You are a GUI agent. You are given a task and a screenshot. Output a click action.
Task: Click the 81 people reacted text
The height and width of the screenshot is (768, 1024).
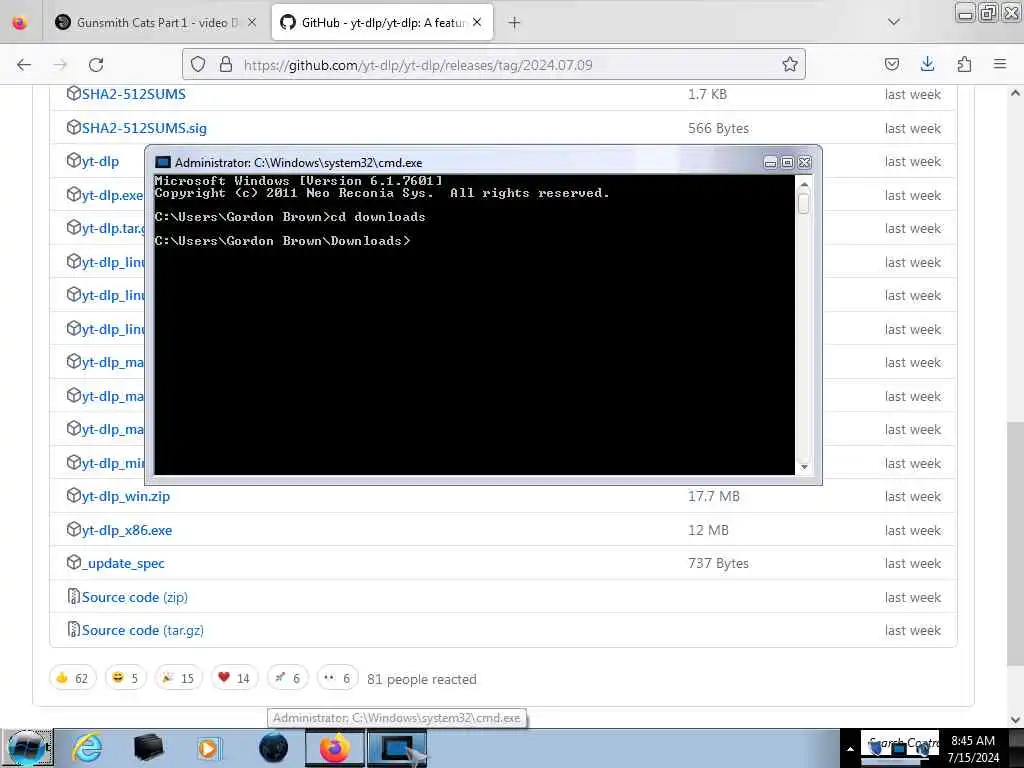coord(422,679)
